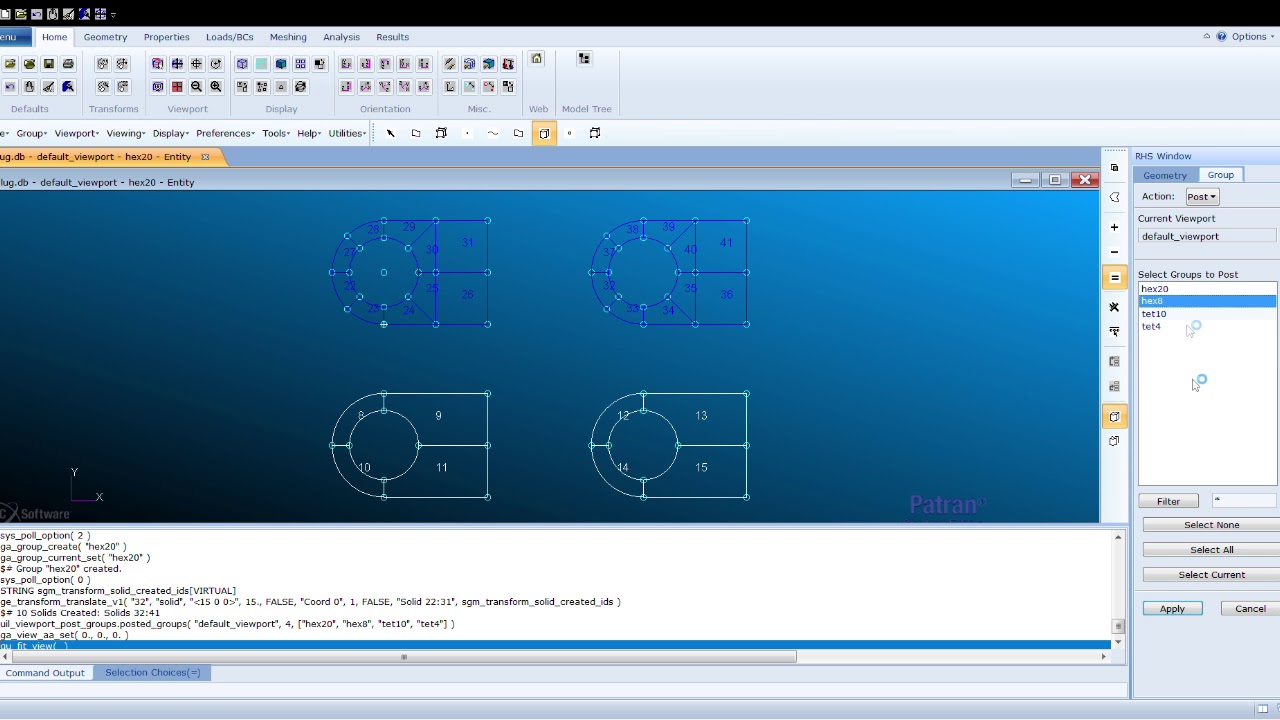Click the Select Current button
This screenshot has width=1280, height=720.
pos(1211,575)
